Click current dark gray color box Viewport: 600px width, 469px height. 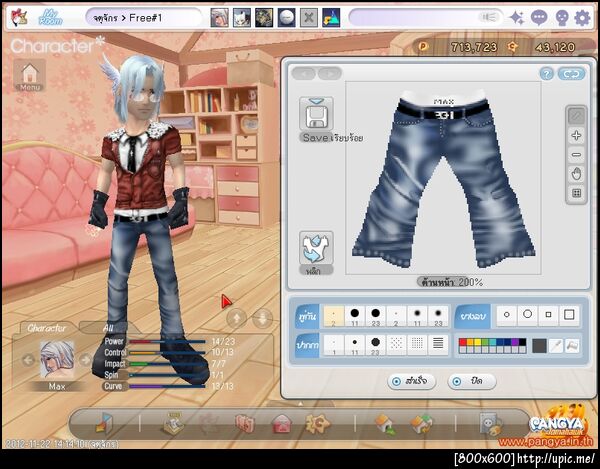pos(540,346)
